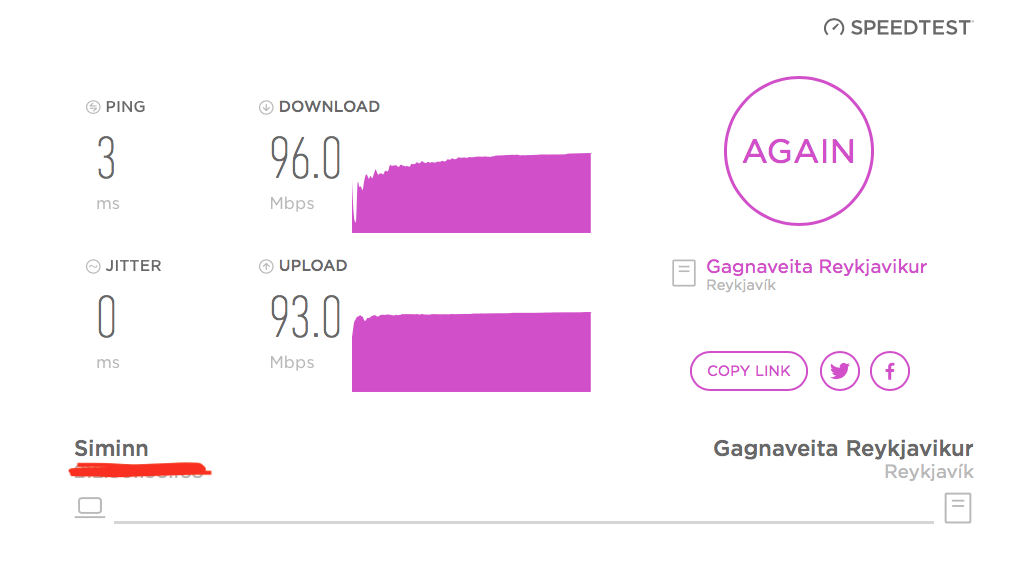
Task: Share result on Facebook
Action: pos(890,371)
